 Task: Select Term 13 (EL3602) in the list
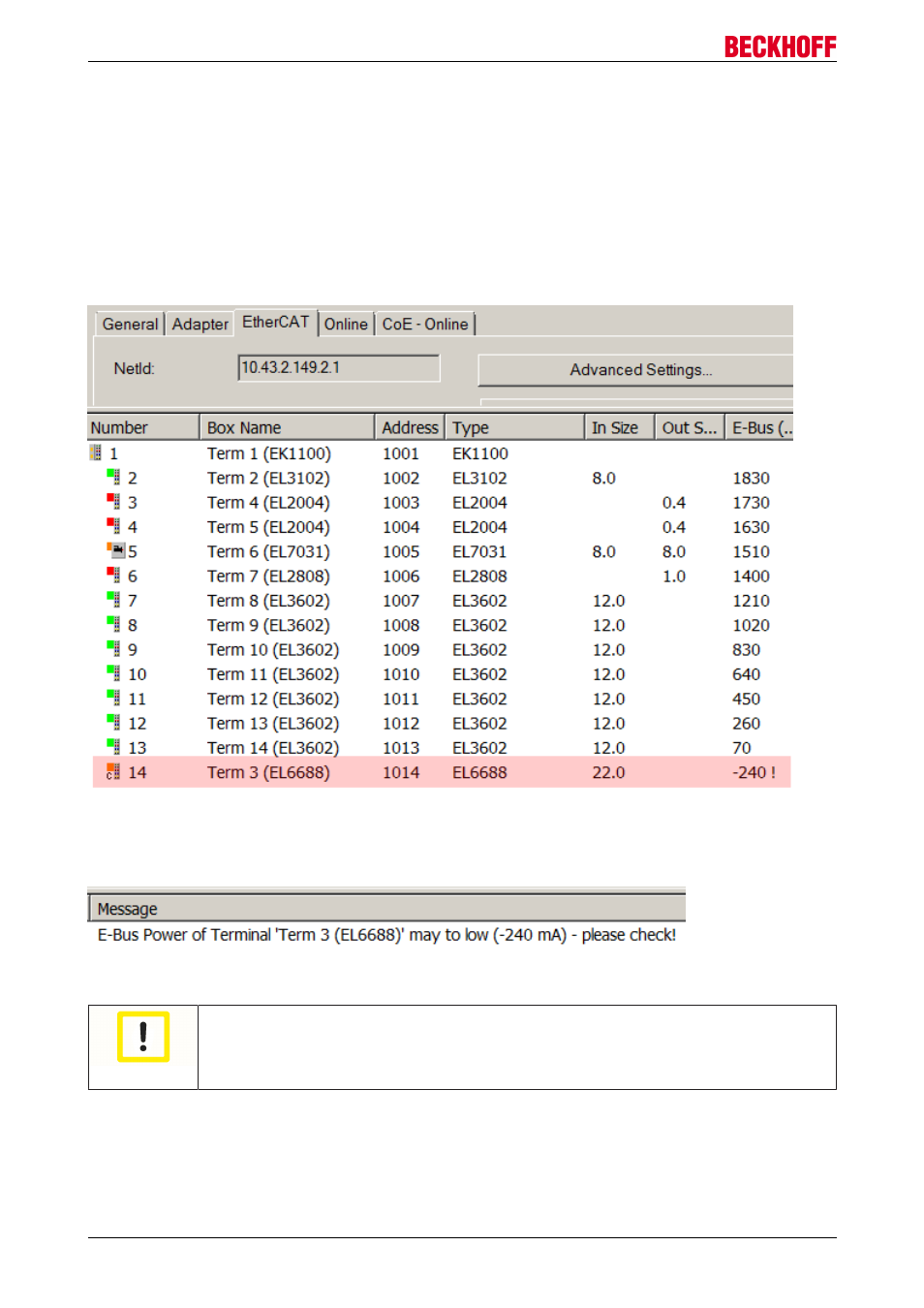coord(273,723)
